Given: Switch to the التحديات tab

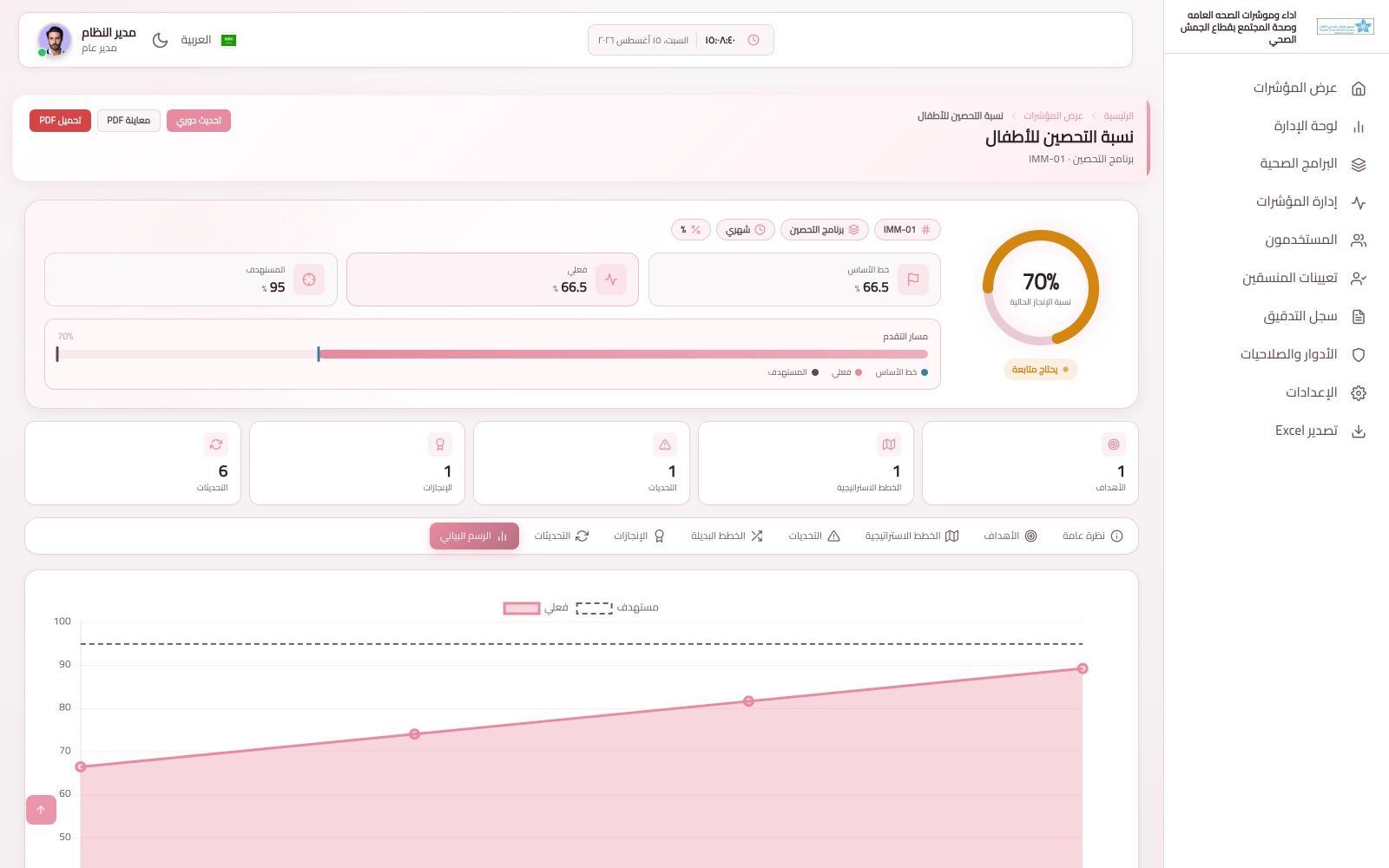Looking at the screenshot, I should tap(814, 536).
